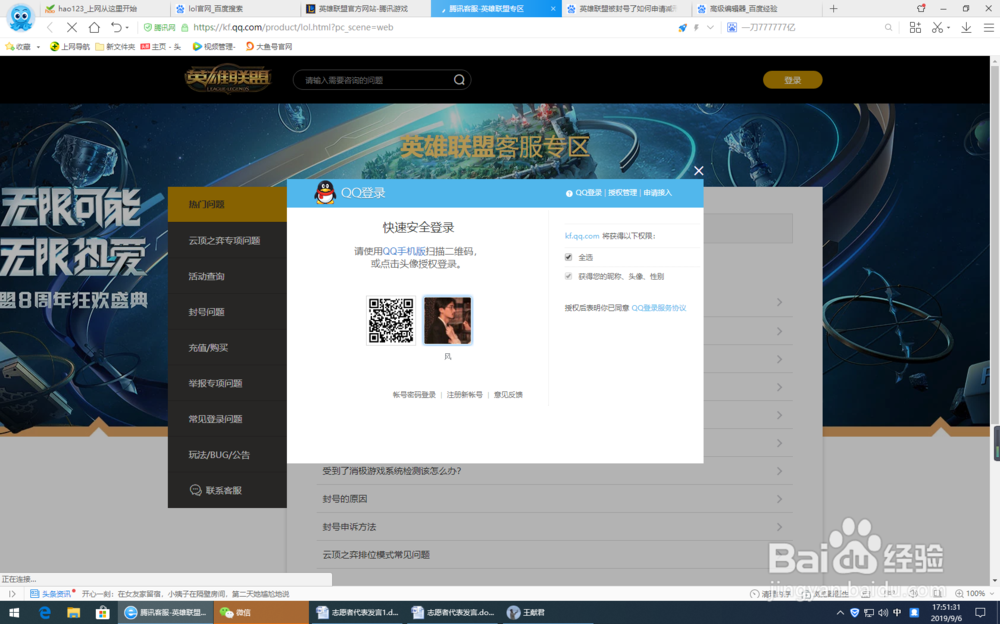The height and width of the screenshot is (624, 1000).
Task: Click the QQ avatar thumbnail to authorize login
Action: (x=448, y=320)
